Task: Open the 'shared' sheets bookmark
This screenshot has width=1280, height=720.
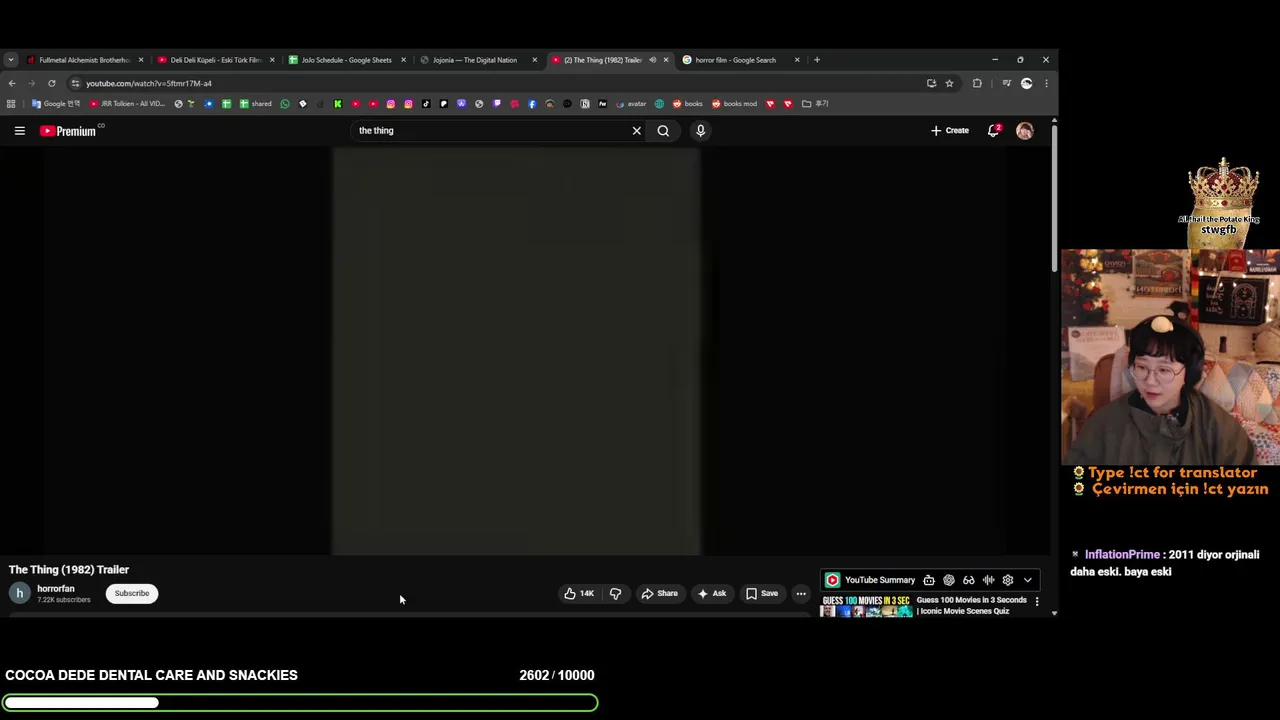Action: 255,104
